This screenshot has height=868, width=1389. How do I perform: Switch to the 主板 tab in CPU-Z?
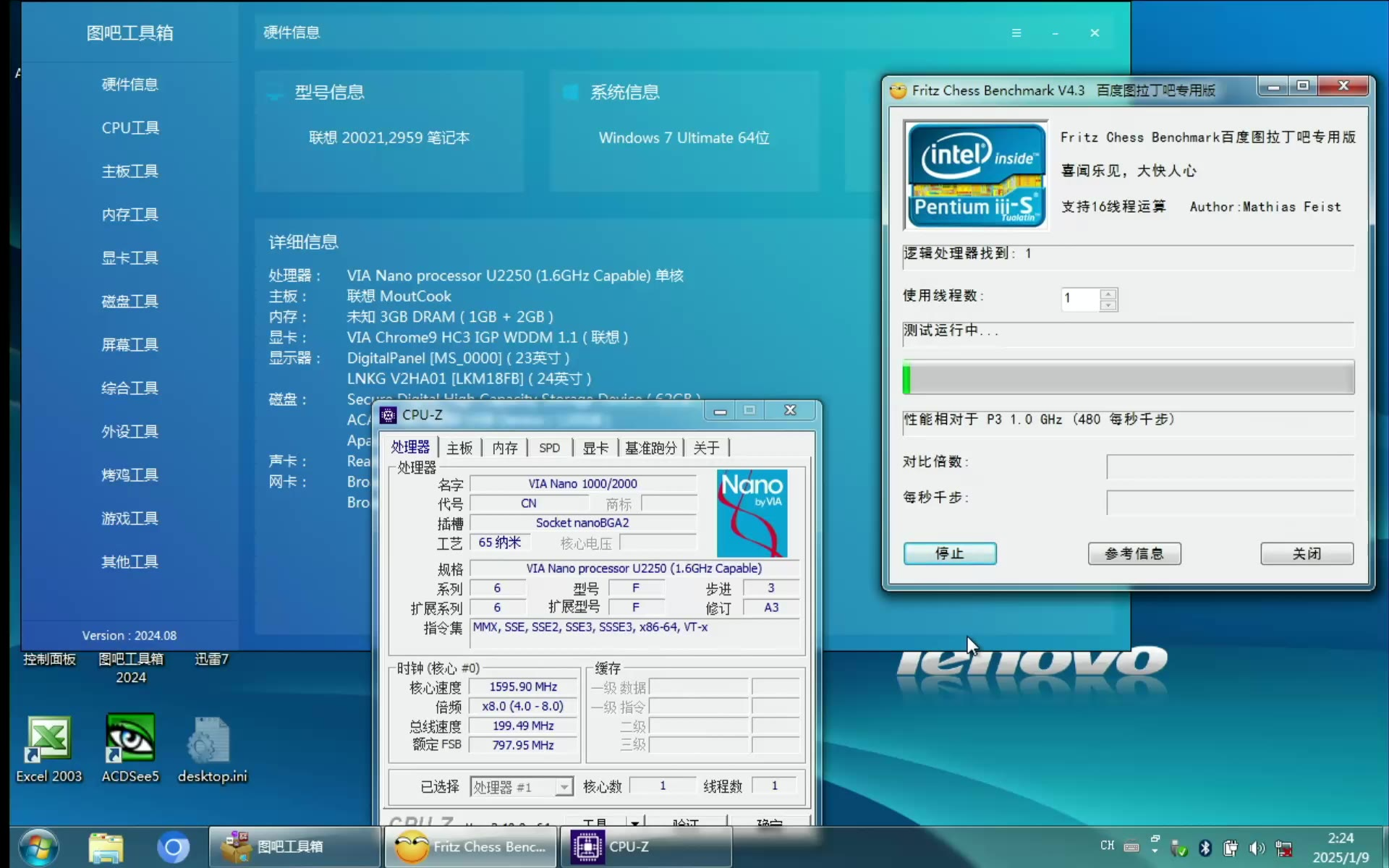459,448
